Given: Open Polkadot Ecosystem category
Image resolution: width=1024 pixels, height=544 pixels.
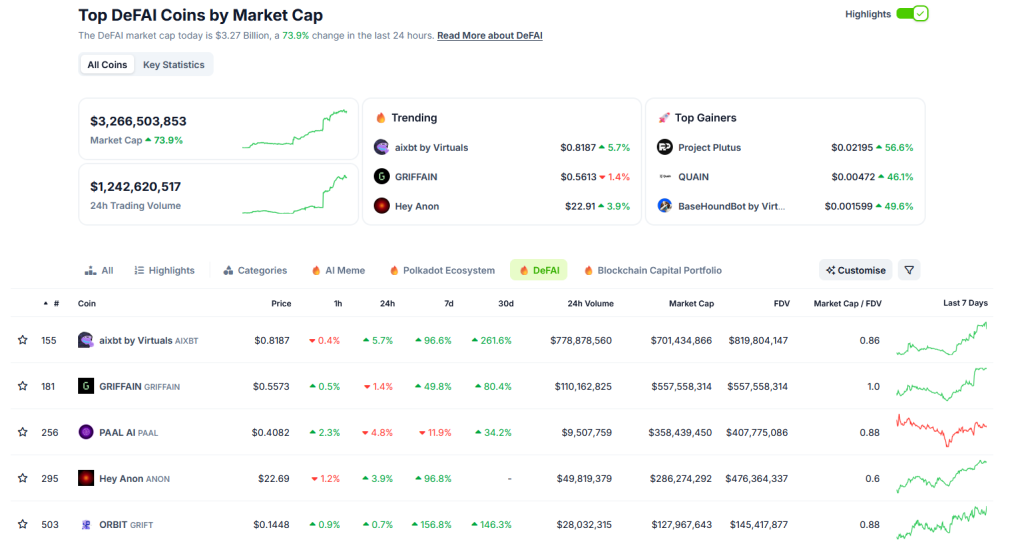Looking at the screenshot, I should pyautogui.click(x=442, y=270).
